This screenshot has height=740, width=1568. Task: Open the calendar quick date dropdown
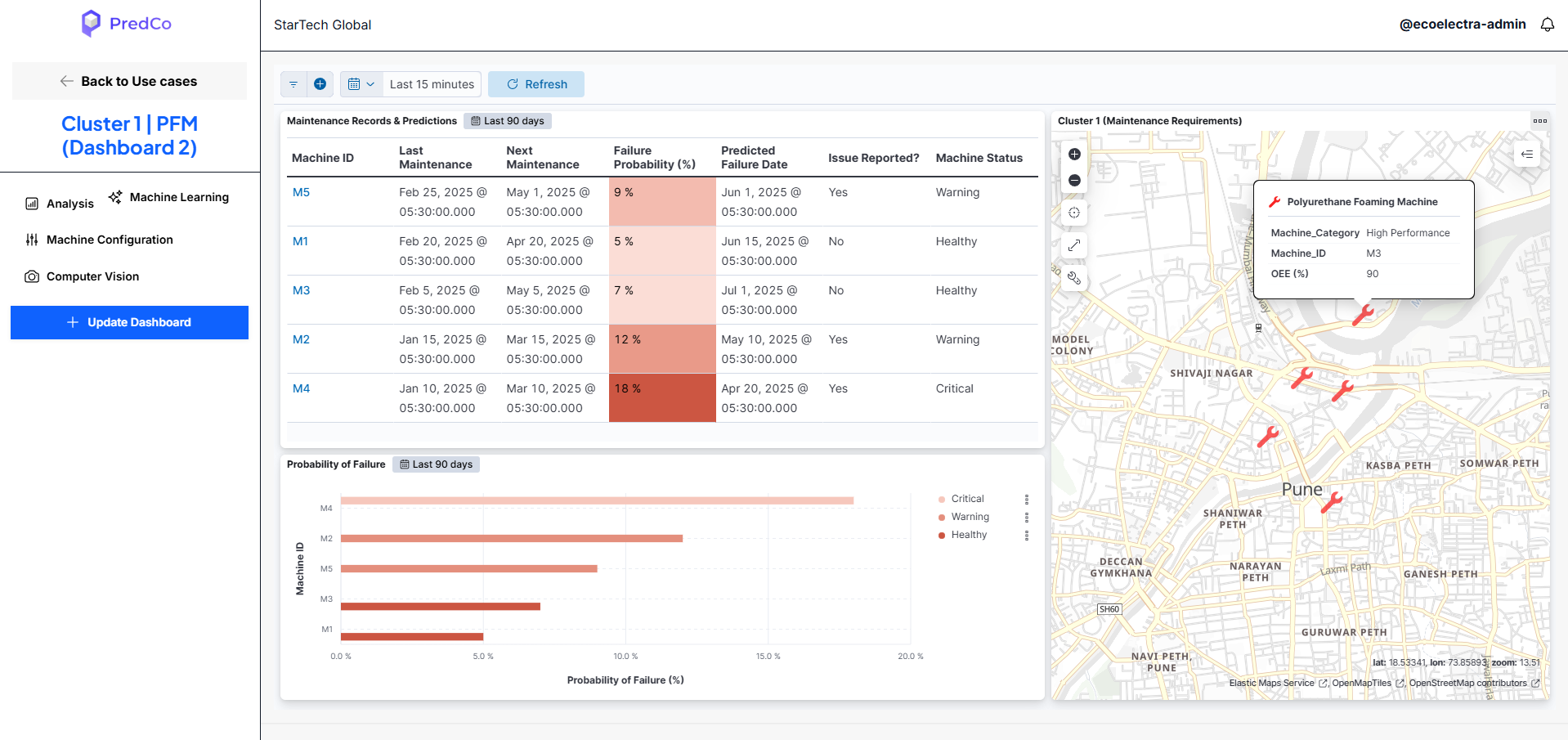click(361, 84)
